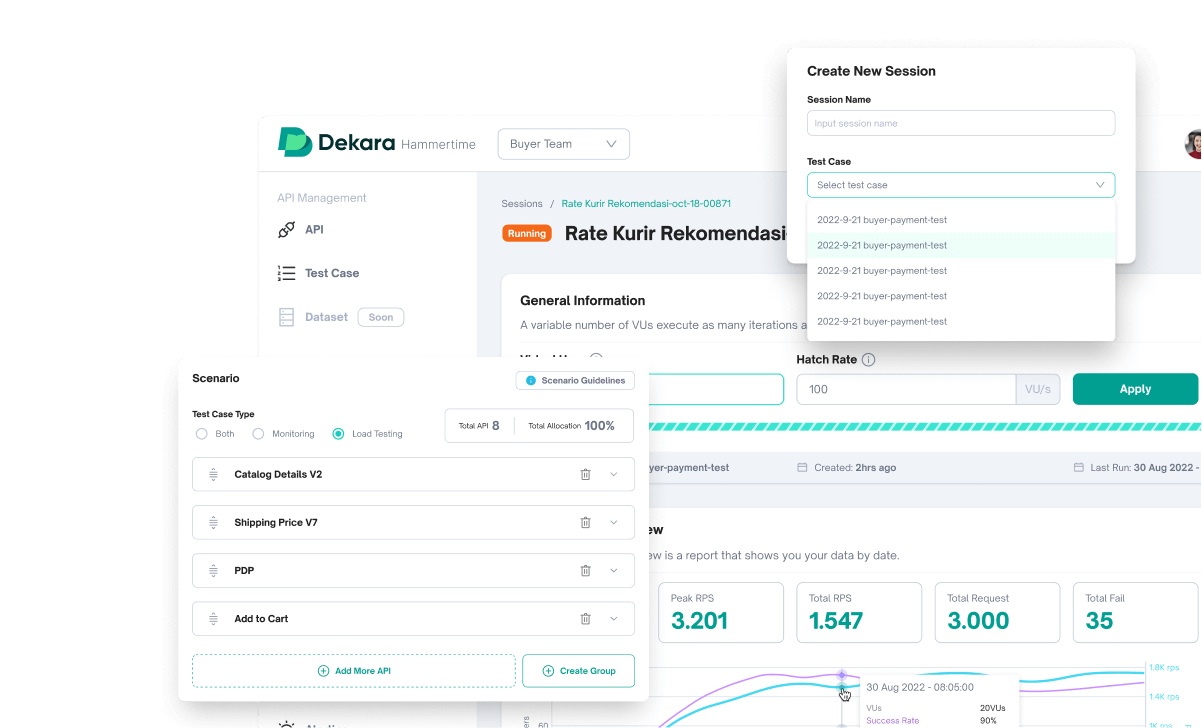Click the Total Request value 3.000
The image size is (1202, 728).
[978, 621]
